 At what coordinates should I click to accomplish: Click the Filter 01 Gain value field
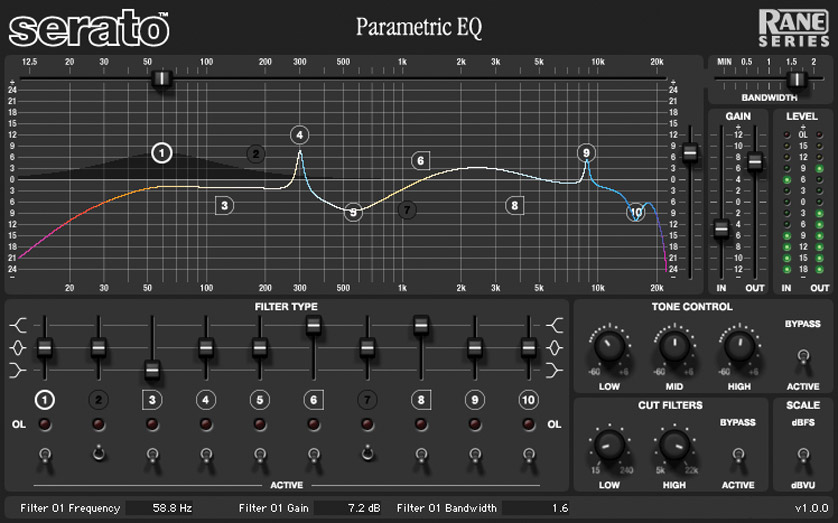point(351,508)
